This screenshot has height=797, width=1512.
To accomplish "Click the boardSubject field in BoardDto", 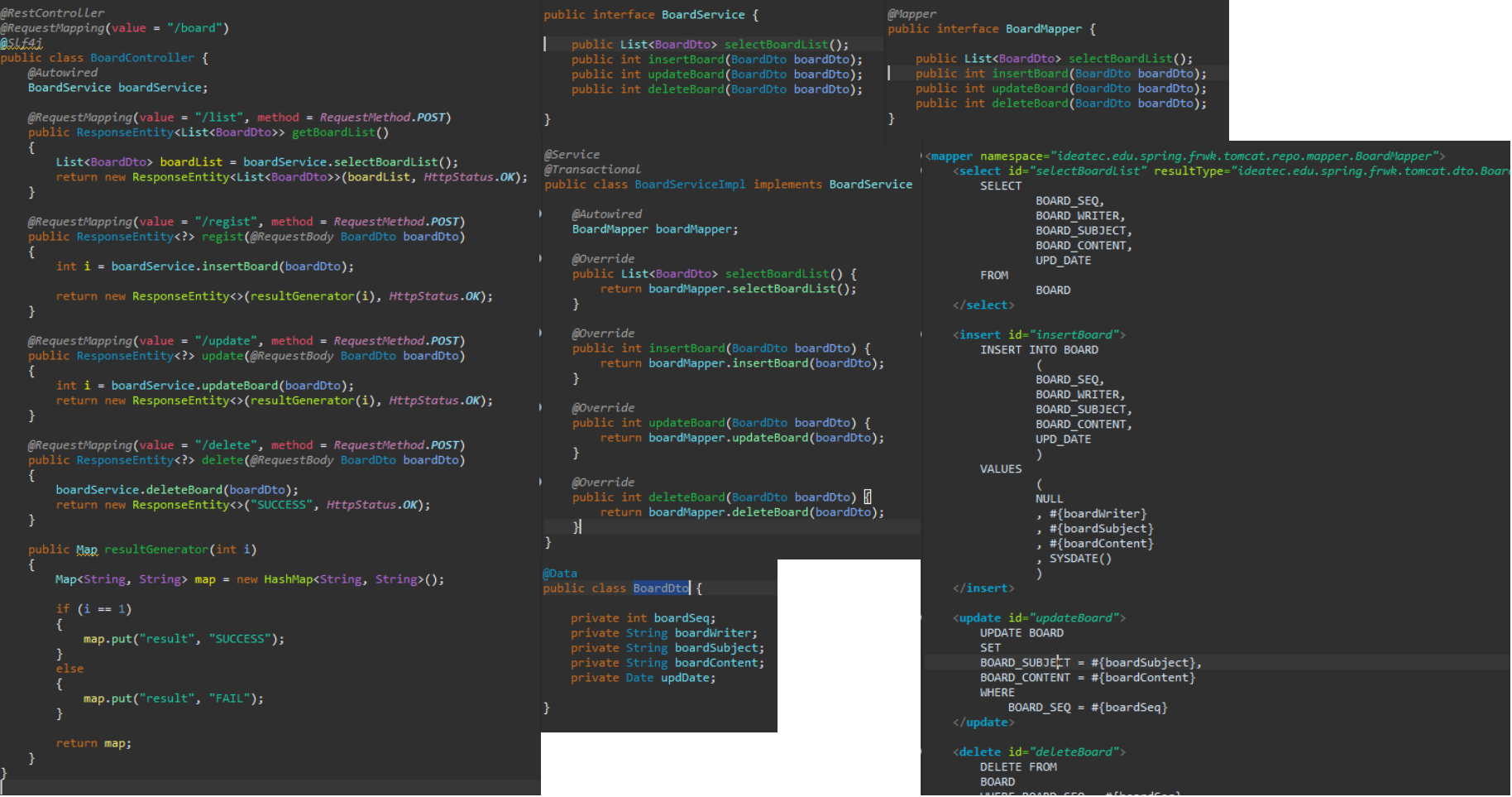I will (x=719, y=648).
